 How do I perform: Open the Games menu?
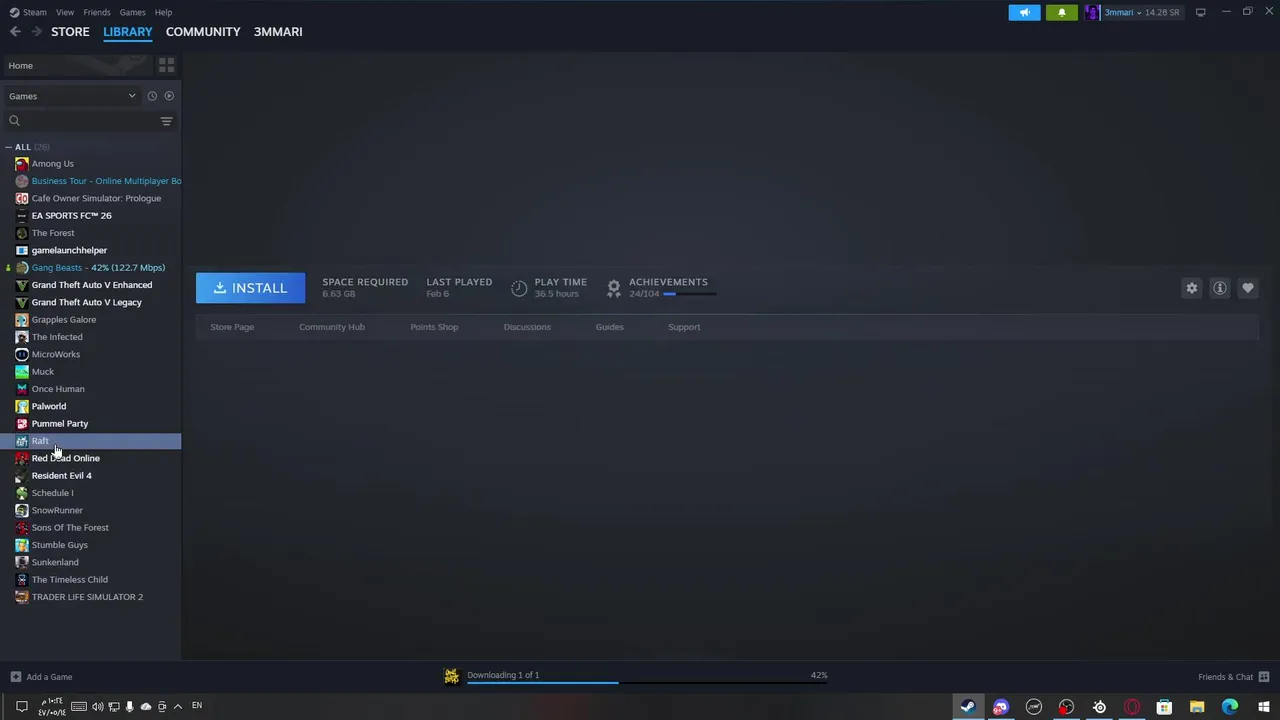(132, 12)
